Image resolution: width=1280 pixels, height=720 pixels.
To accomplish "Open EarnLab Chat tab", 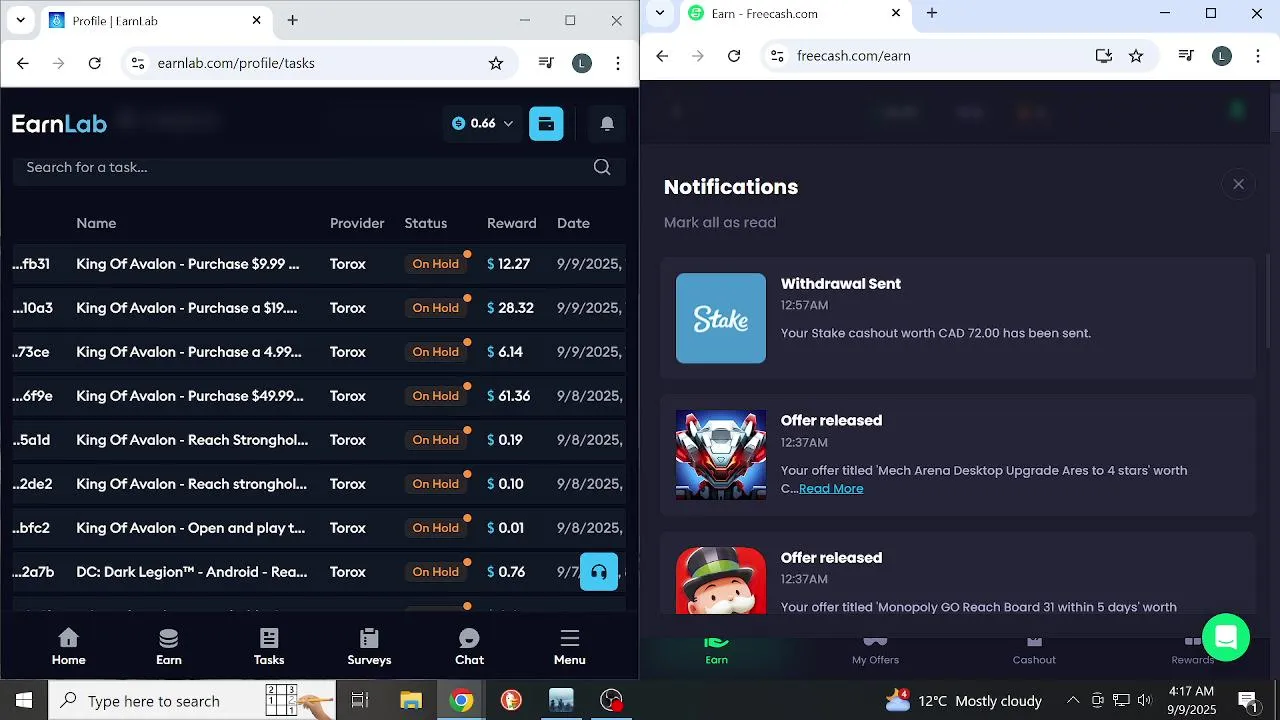I will [469, 647].
